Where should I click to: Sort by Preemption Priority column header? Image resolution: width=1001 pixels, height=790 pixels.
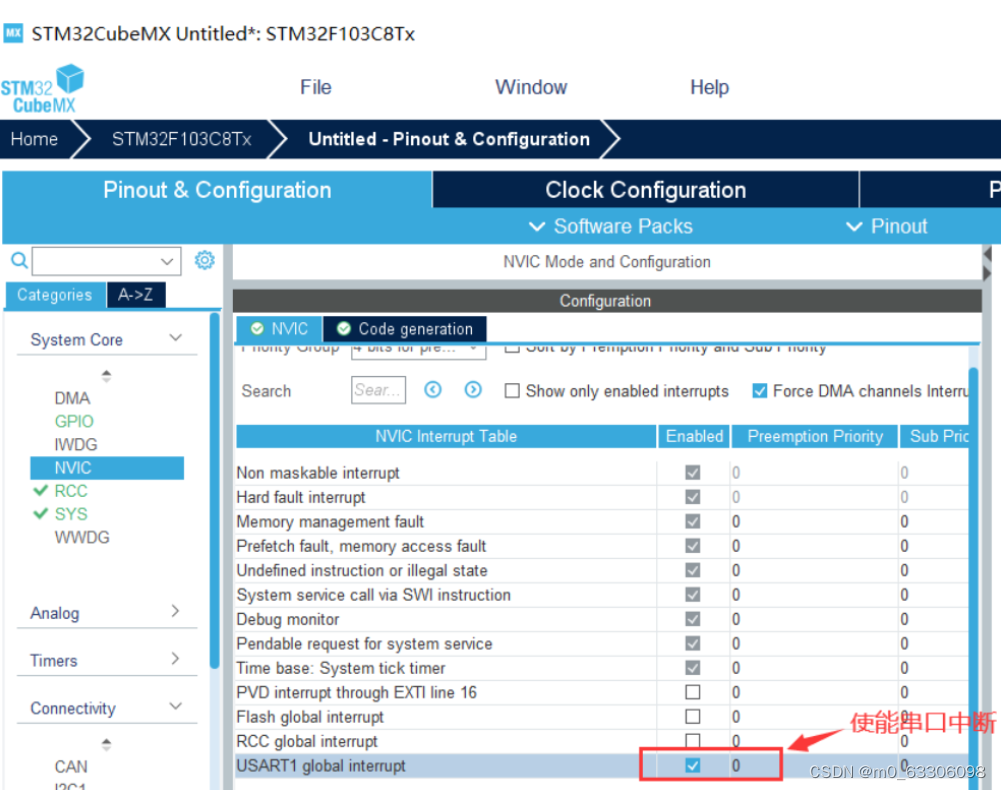click(815, 436)
